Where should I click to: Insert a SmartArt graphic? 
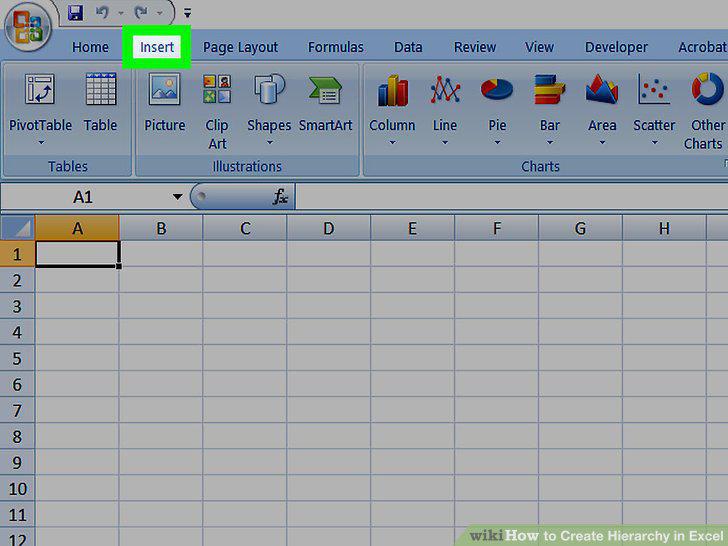tap(325, 102)
